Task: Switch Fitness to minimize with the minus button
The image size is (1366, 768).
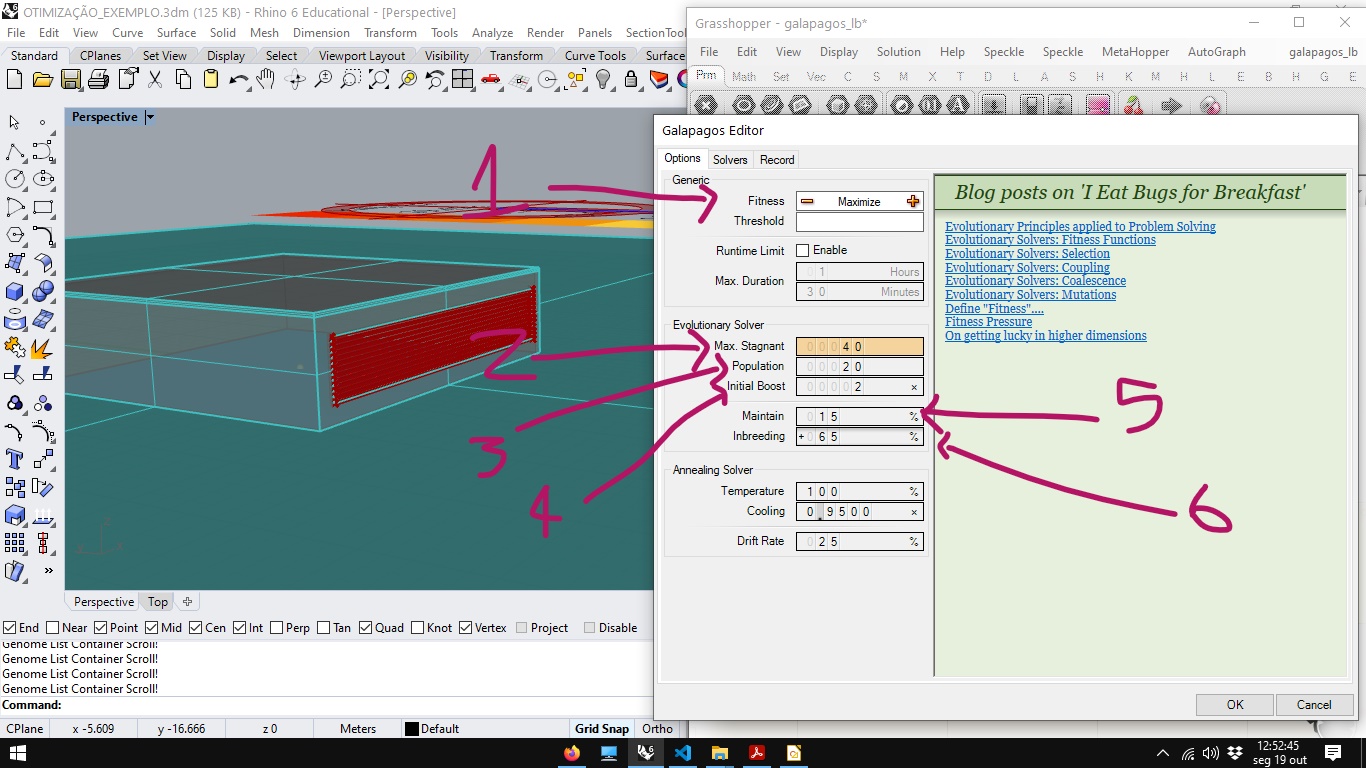Action: pos(807,201)
